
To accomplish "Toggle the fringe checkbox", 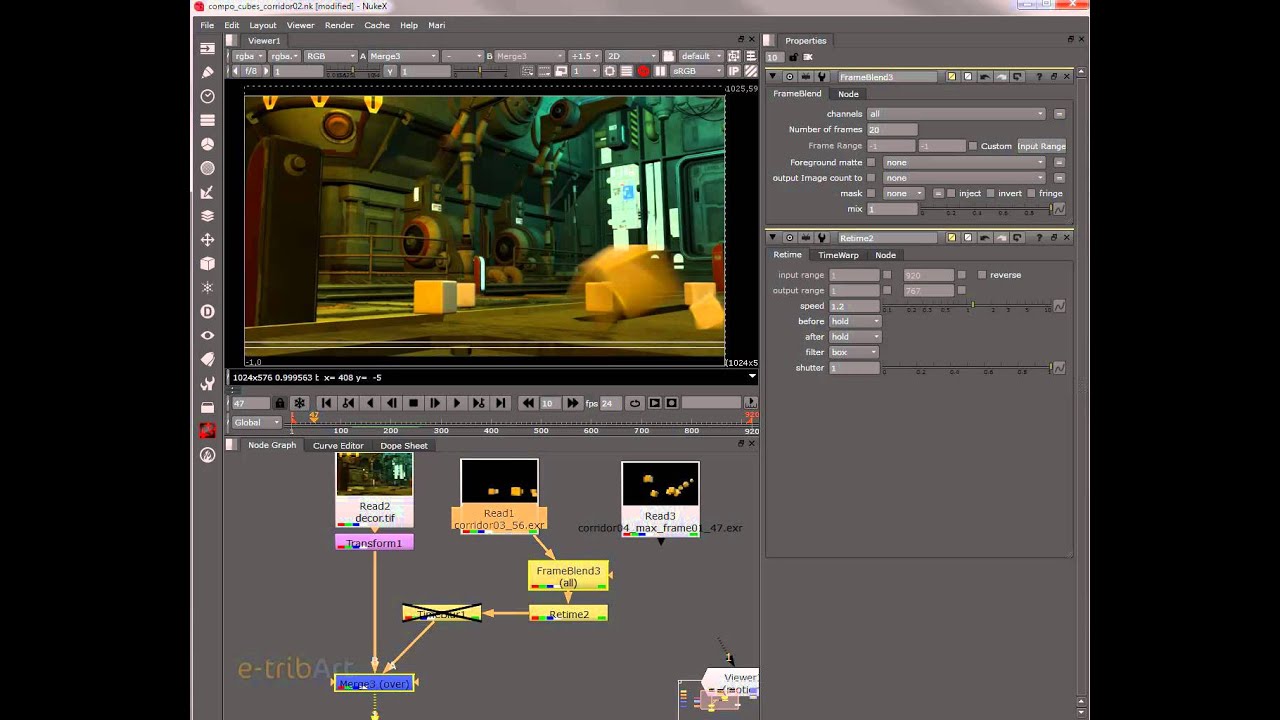I will point(1031,193).
